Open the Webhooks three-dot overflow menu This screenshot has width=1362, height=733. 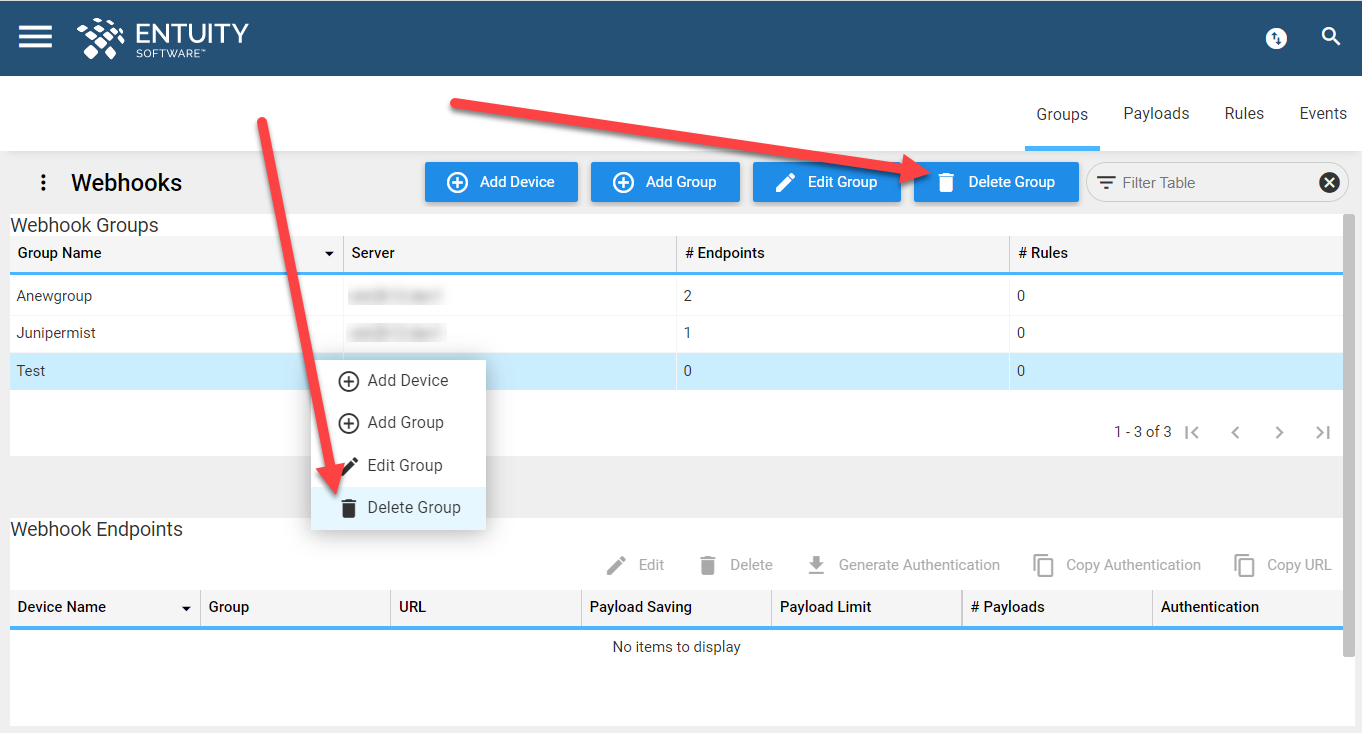tap(43, 183)
